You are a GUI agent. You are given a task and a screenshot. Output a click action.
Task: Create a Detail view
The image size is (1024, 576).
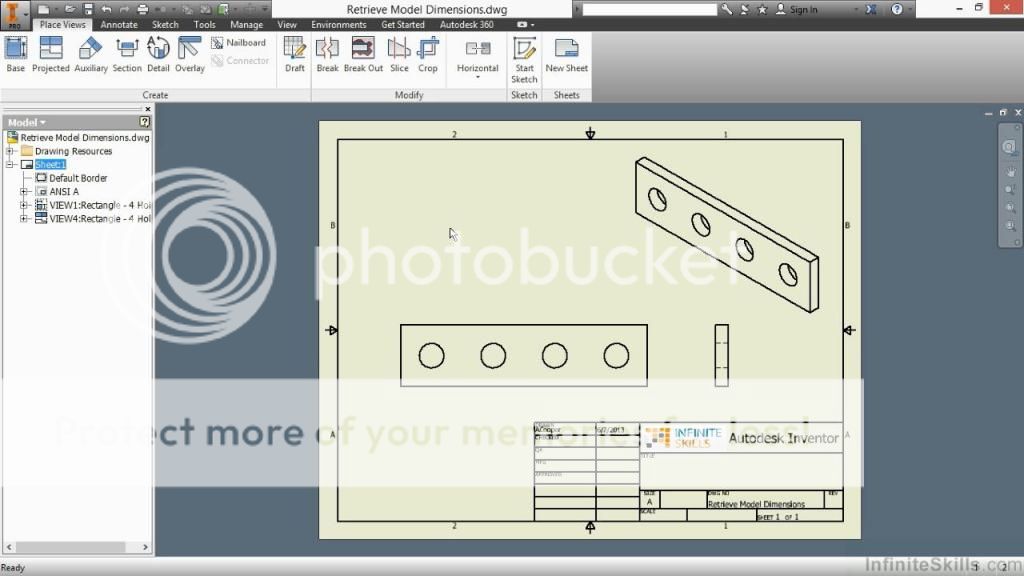point(158,54)
